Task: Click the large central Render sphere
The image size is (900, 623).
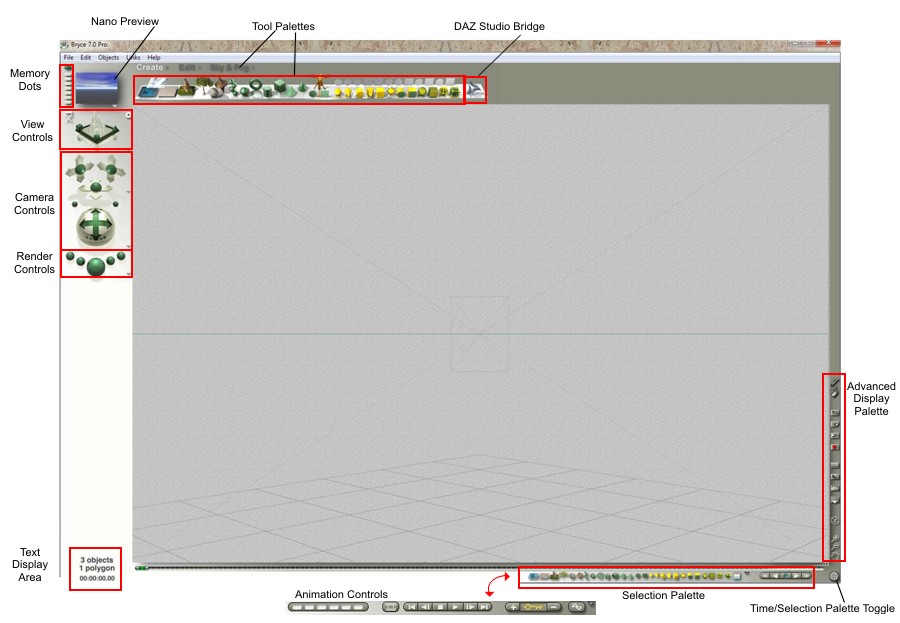Action: pyautogui.click(x=96, y=265)
